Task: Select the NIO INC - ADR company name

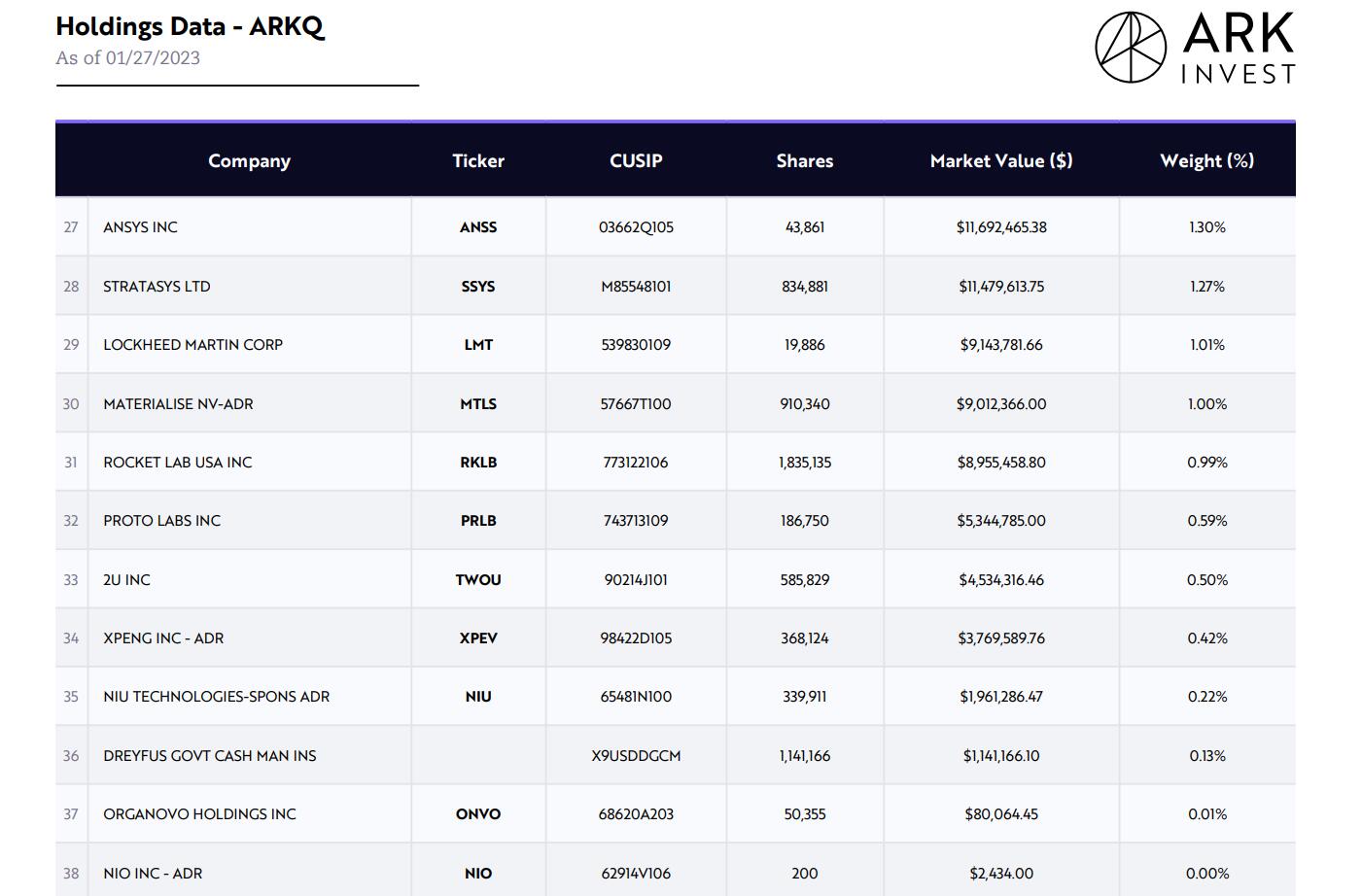Action: tap(153, 873)
